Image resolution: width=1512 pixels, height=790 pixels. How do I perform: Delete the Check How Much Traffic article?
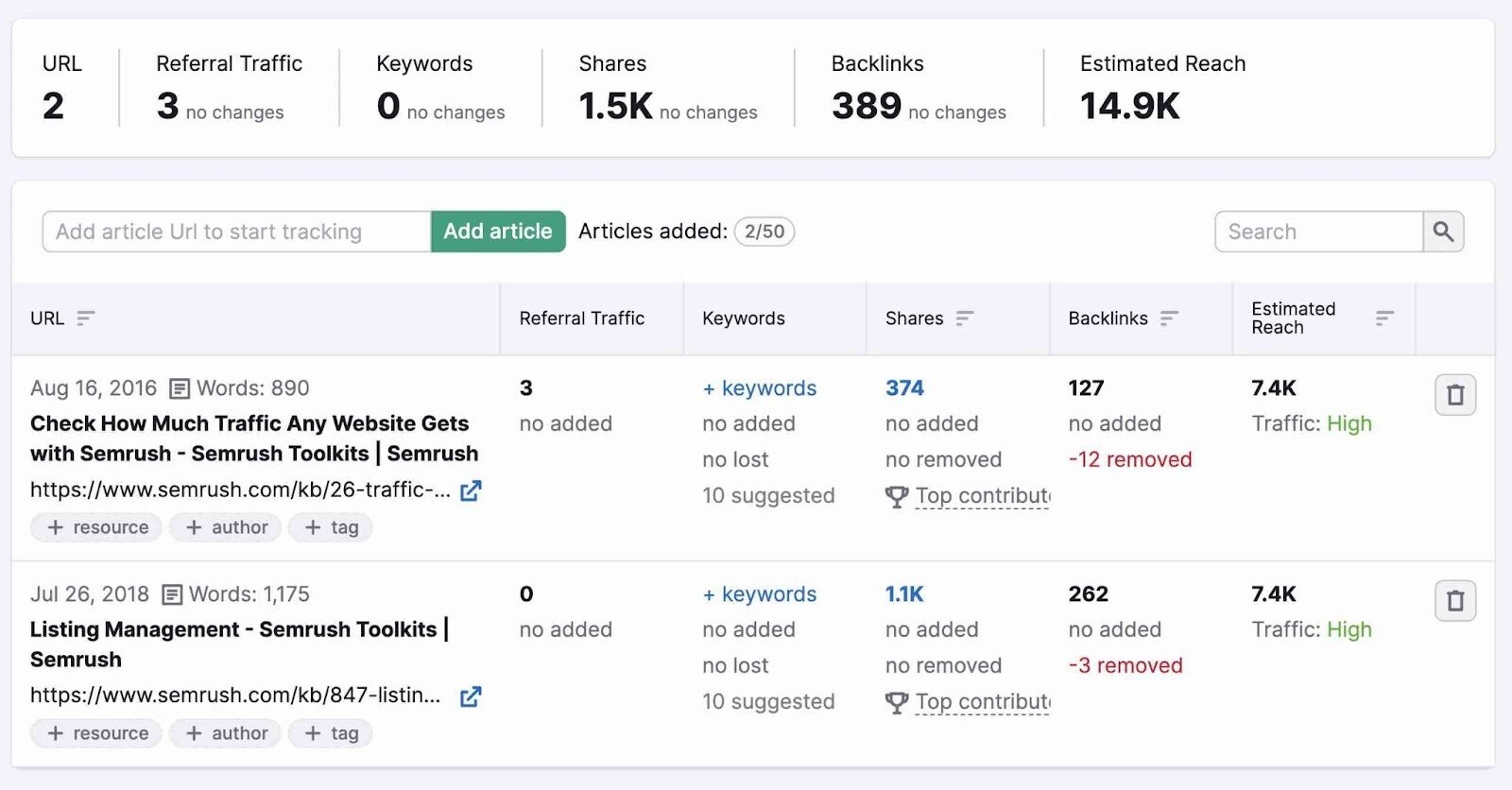click(x=1455, y=395)
